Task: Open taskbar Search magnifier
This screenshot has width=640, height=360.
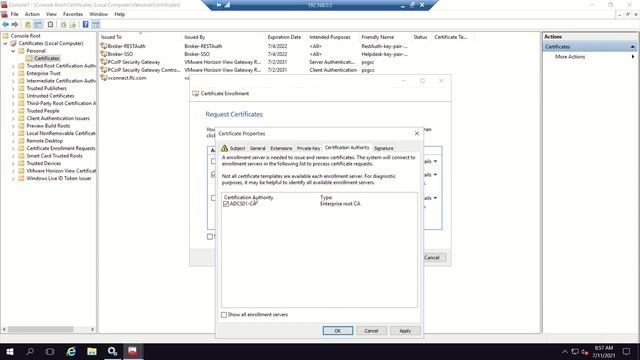Action: 30,351
